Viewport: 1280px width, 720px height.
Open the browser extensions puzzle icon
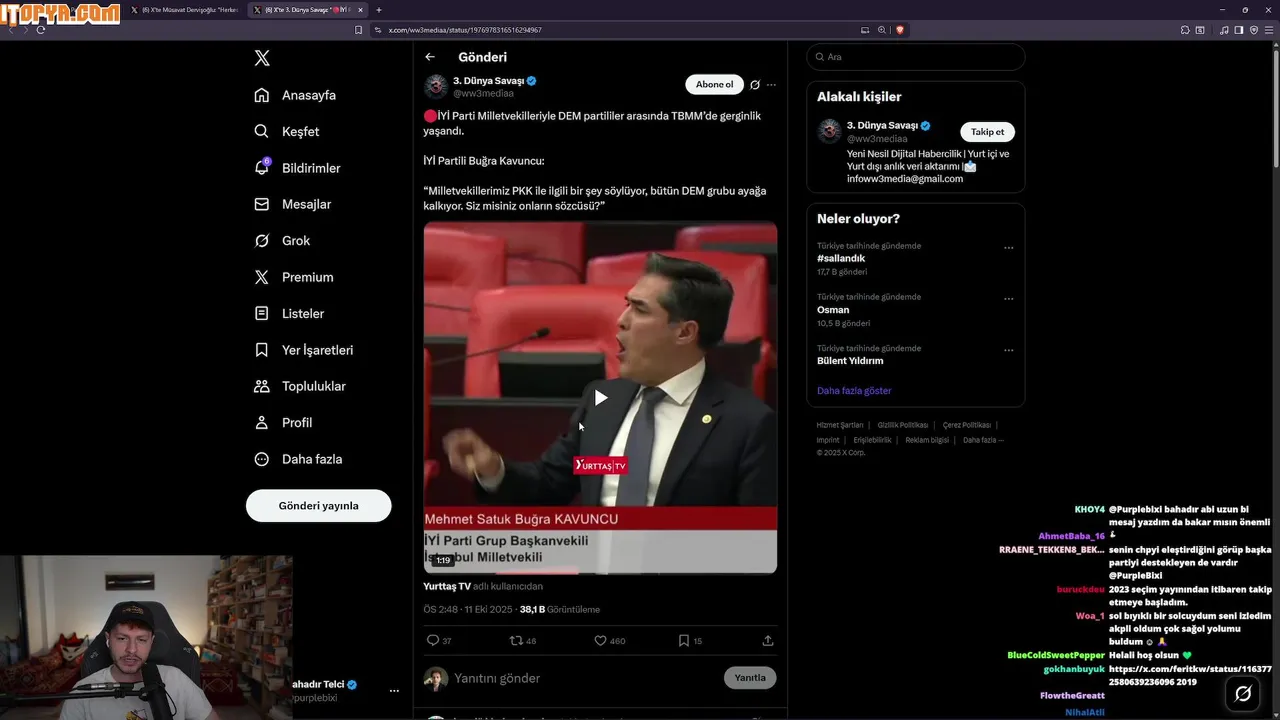tap(1185, 30)
